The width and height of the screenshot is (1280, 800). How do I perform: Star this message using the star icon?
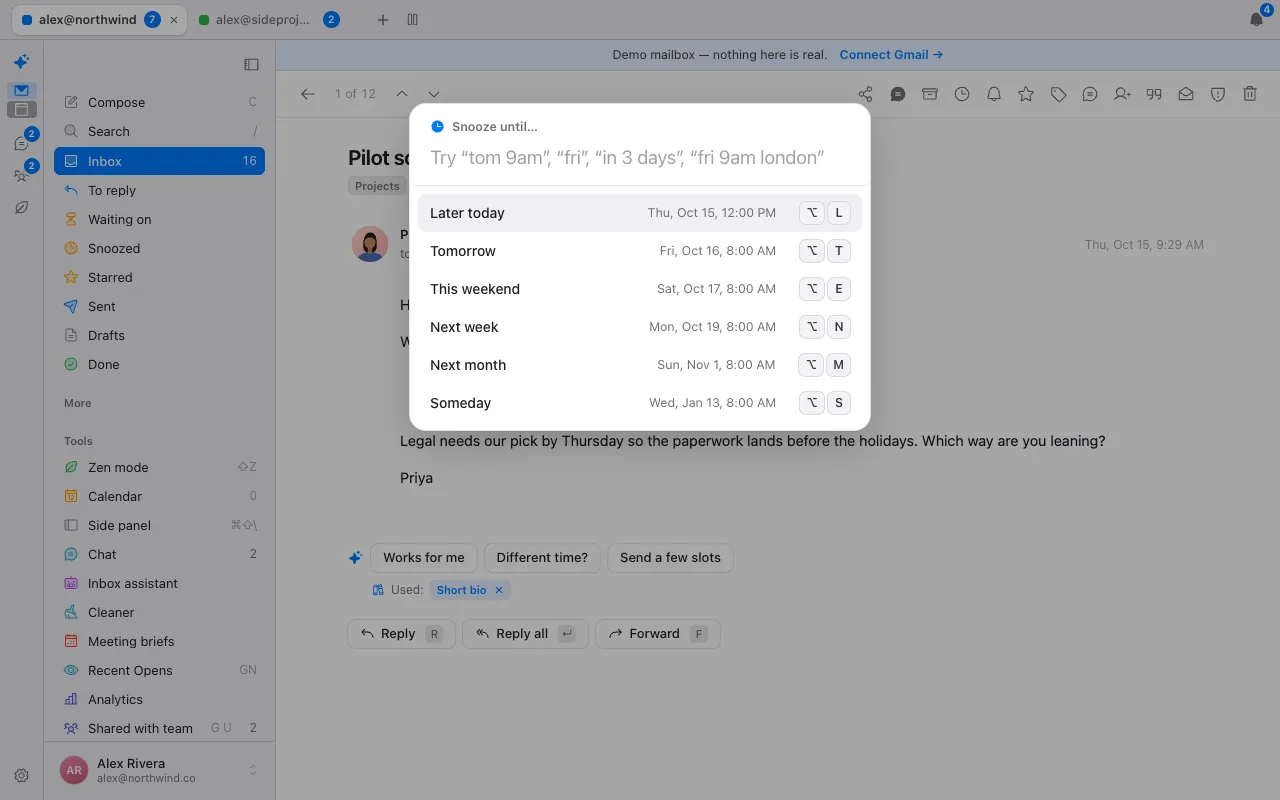pos(1026,94)
